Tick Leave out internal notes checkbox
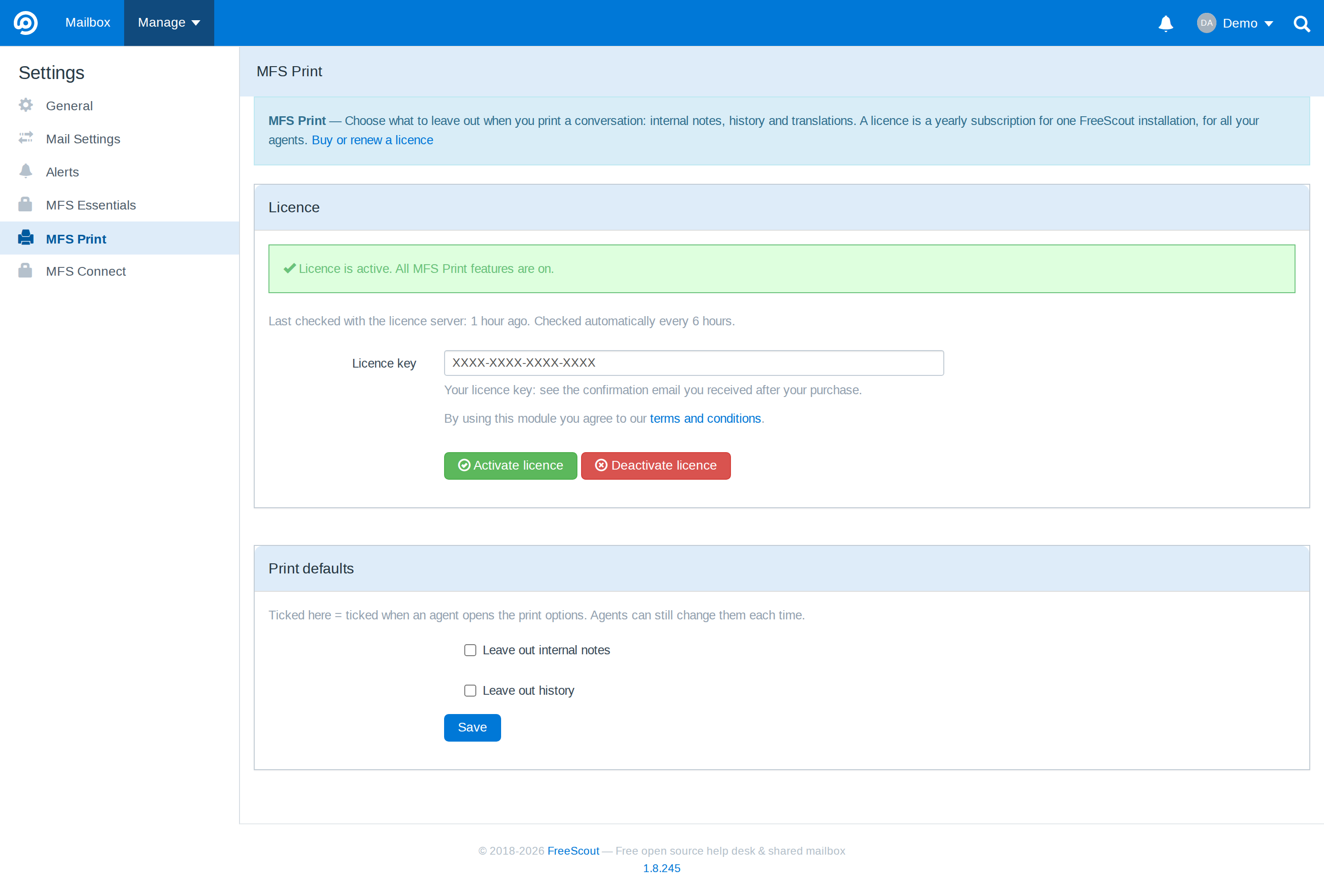This screenshot has width=1324, height=896. click(x=470, y=650)
